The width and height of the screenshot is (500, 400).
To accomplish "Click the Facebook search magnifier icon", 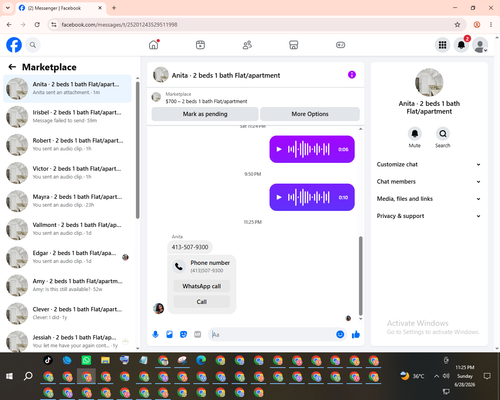I will pyautogui.click(x=33, y=45).
